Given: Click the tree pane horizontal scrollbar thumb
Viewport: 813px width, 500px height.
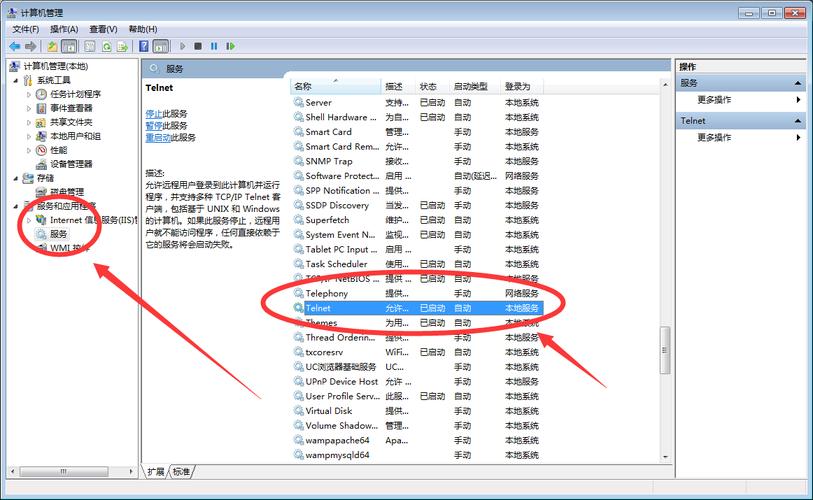Looking at the screenshot, I should (x=64, y=471).
